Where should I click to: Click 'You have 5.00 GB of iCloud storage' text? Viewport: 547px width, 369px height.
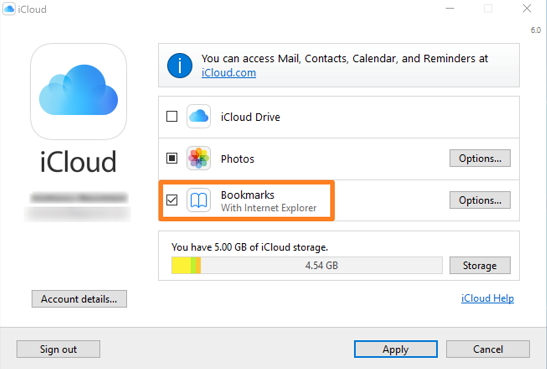(250, 247)
